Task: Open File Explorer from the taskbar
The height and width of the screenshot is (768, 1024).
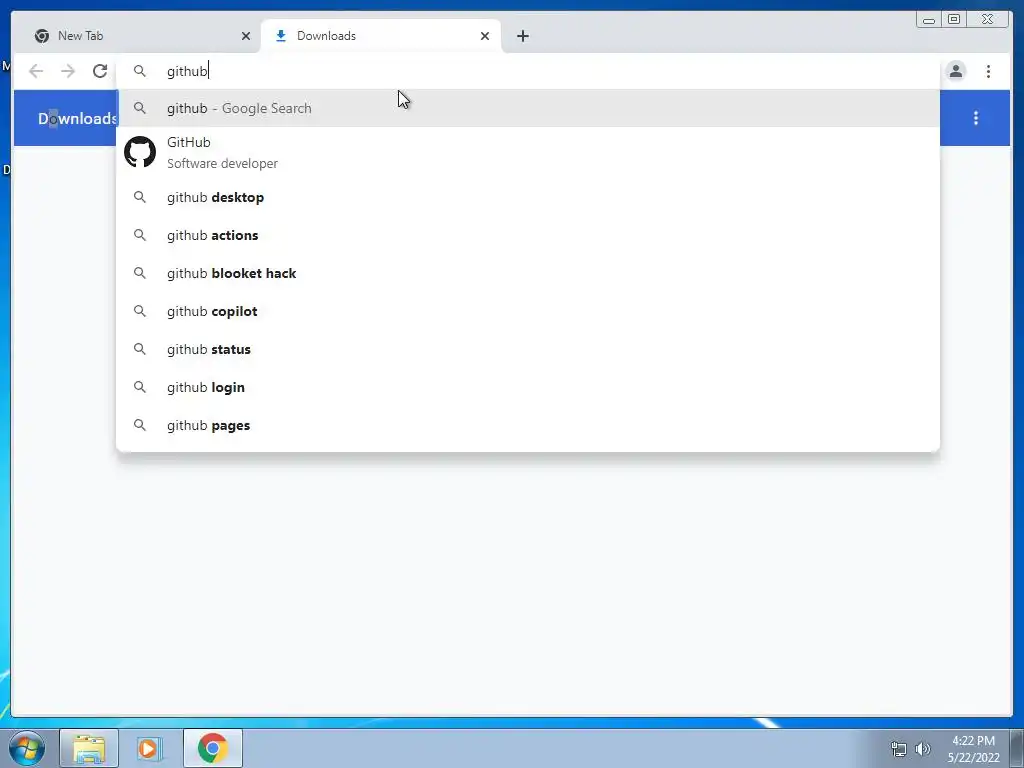Action: pyautogui.click(x=89, y=748)
